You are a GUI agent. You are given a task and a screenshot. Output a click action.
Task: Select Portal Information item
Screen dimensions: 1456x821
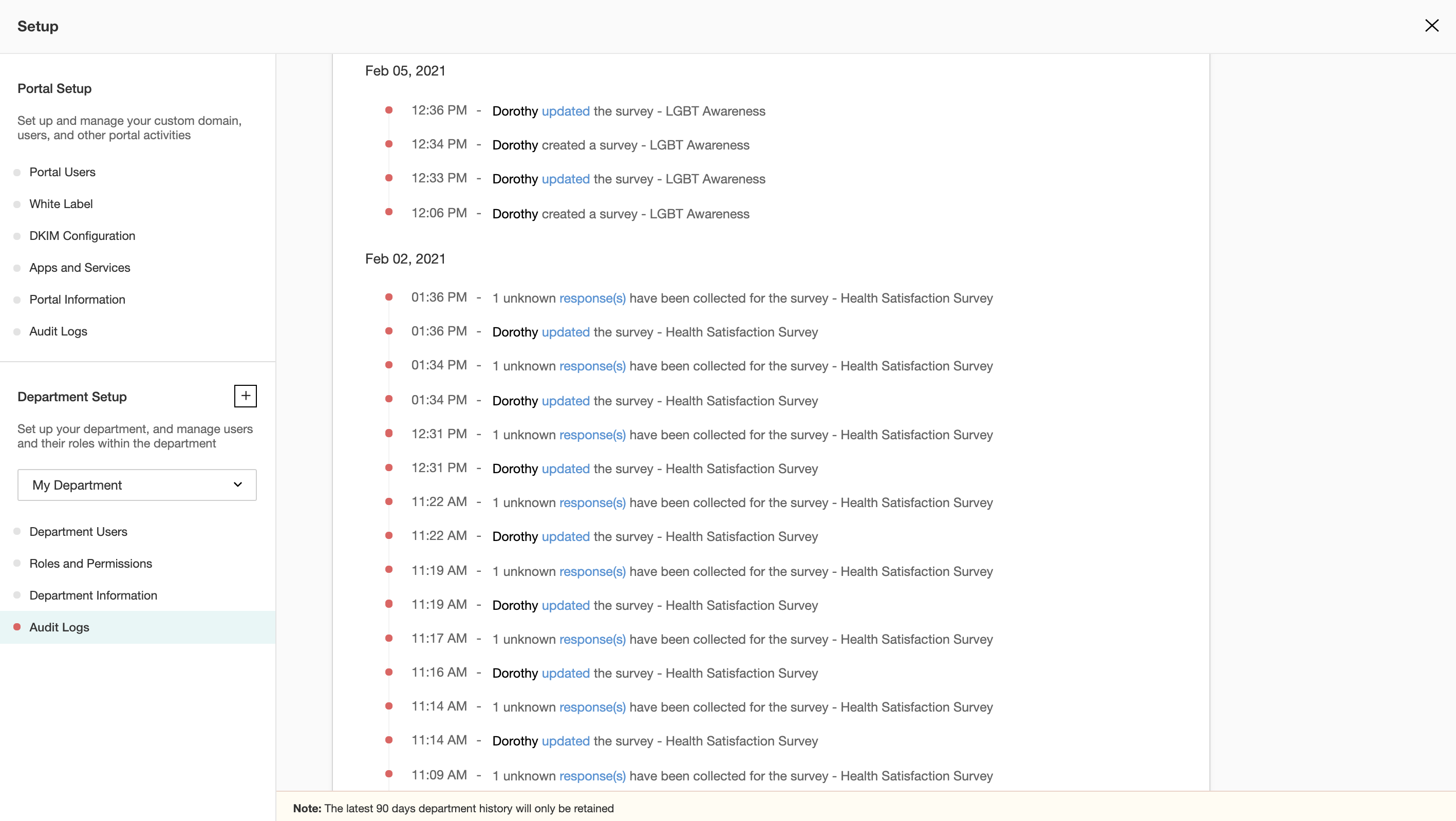(x=77, y=300)
